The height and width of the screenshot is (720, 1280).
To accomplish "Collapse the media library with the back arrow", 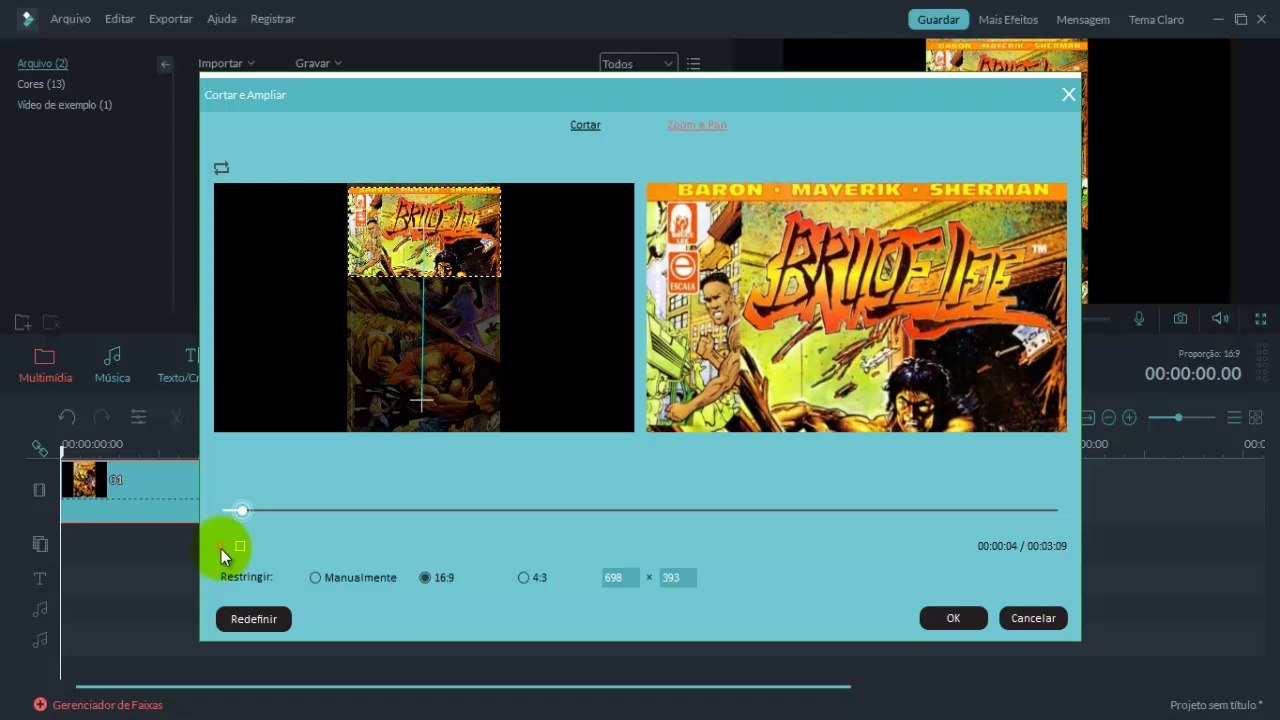I will click(165, 64).
